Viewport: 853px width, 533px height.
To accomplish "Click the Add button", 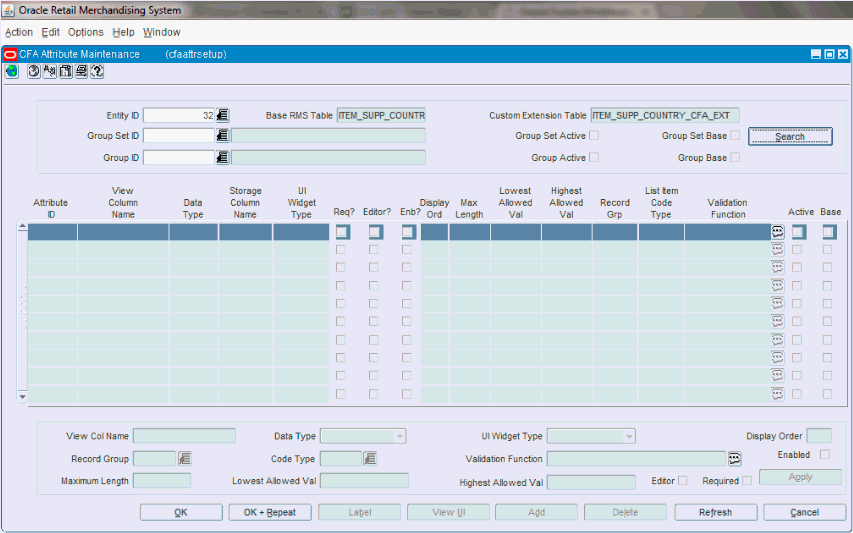I will [x=536, y=512].
